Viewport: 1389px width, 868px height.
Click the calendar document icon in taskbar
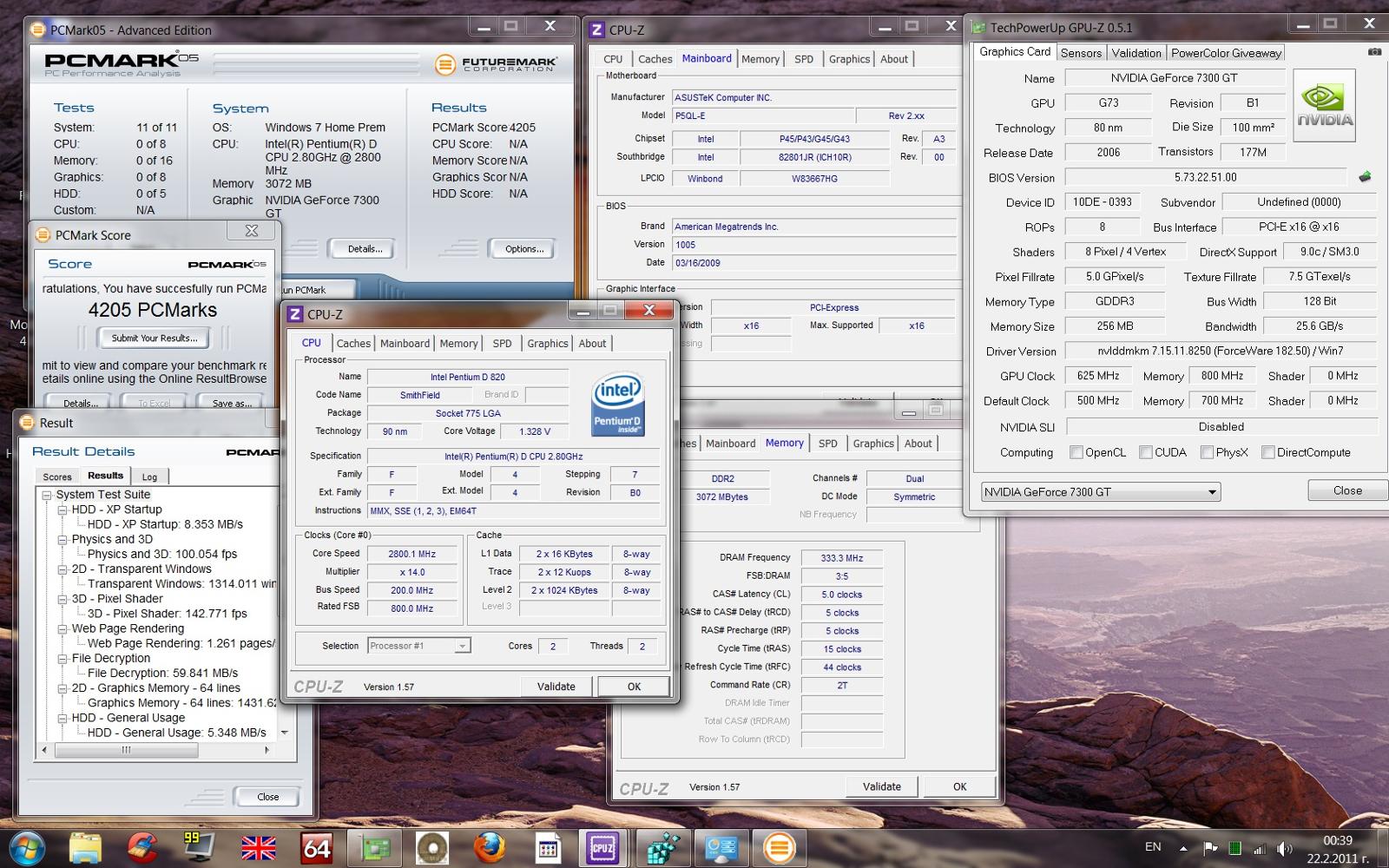(548, 848)
